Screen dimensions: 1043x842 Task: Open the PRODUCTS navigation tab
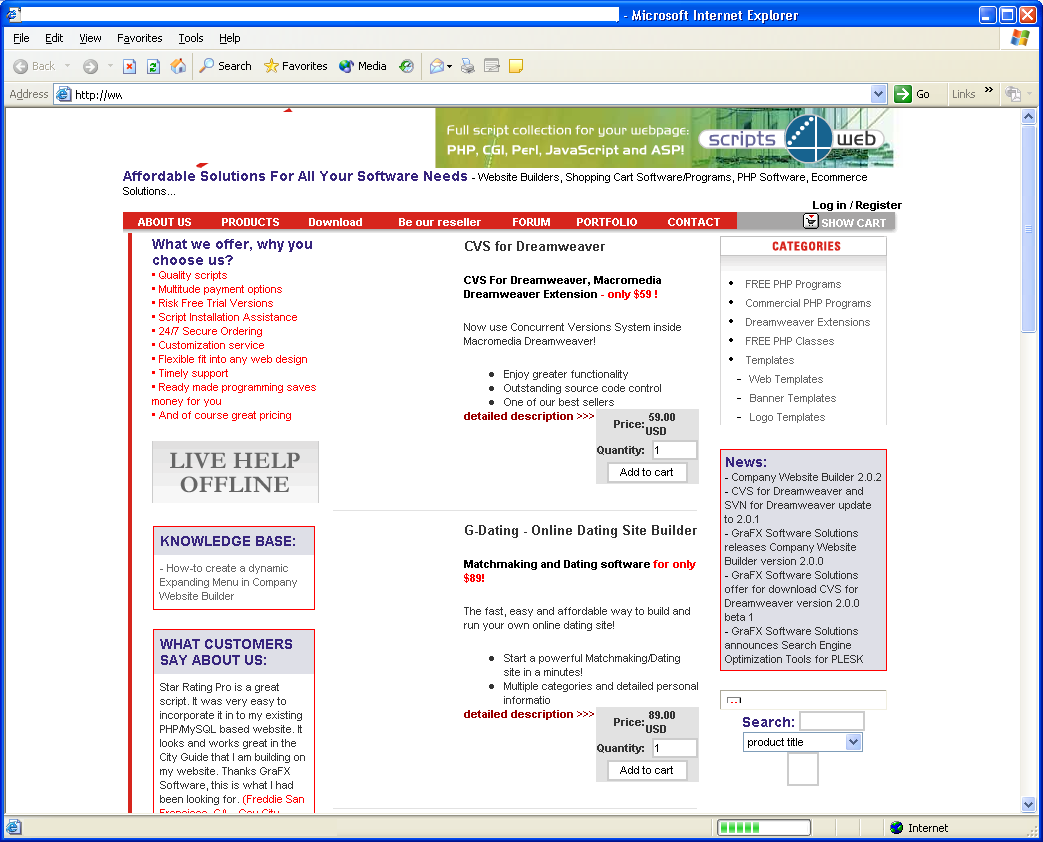coord(250,222)
